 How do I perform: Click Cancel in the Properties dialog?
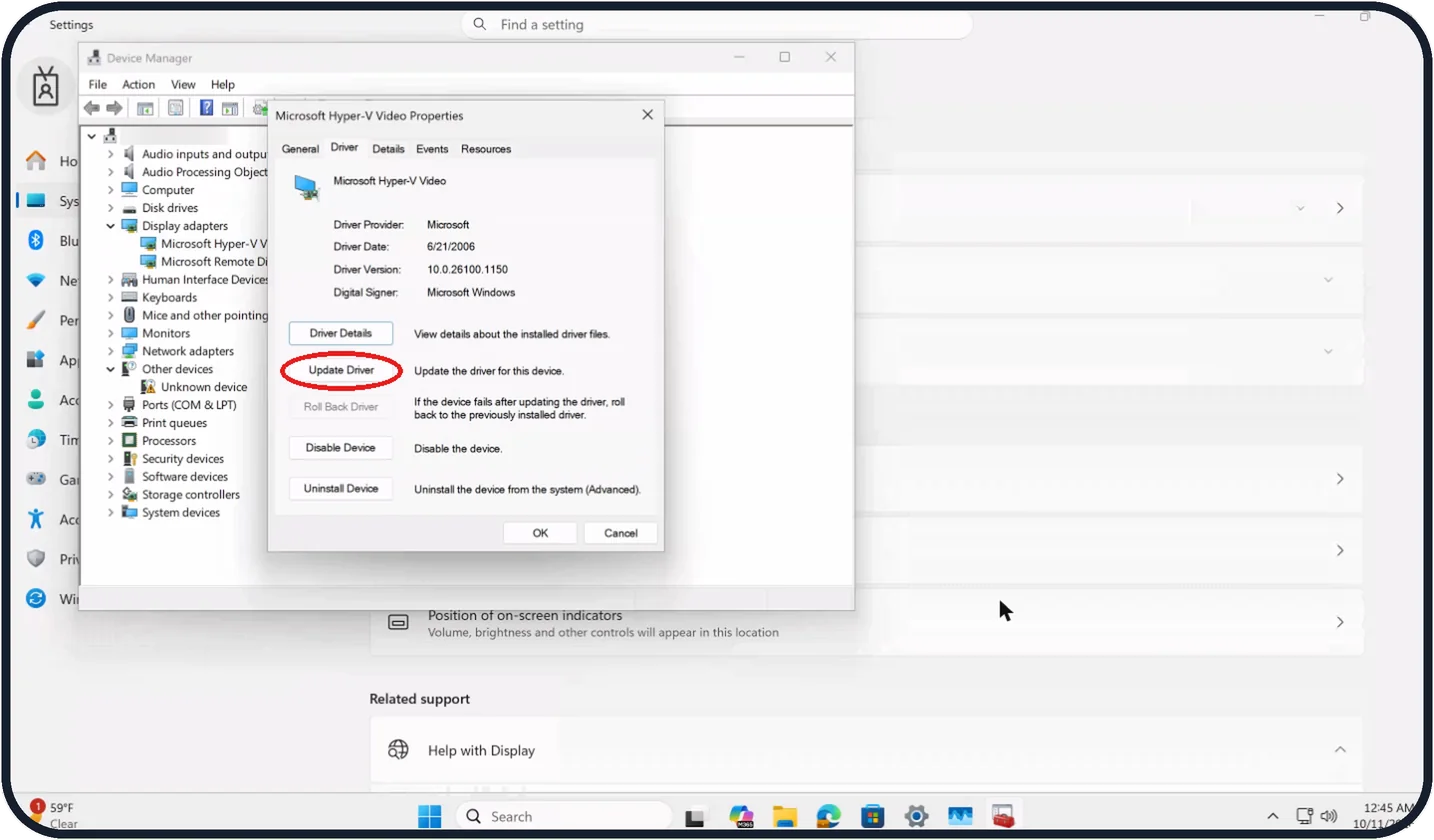[x=621, y=533]
